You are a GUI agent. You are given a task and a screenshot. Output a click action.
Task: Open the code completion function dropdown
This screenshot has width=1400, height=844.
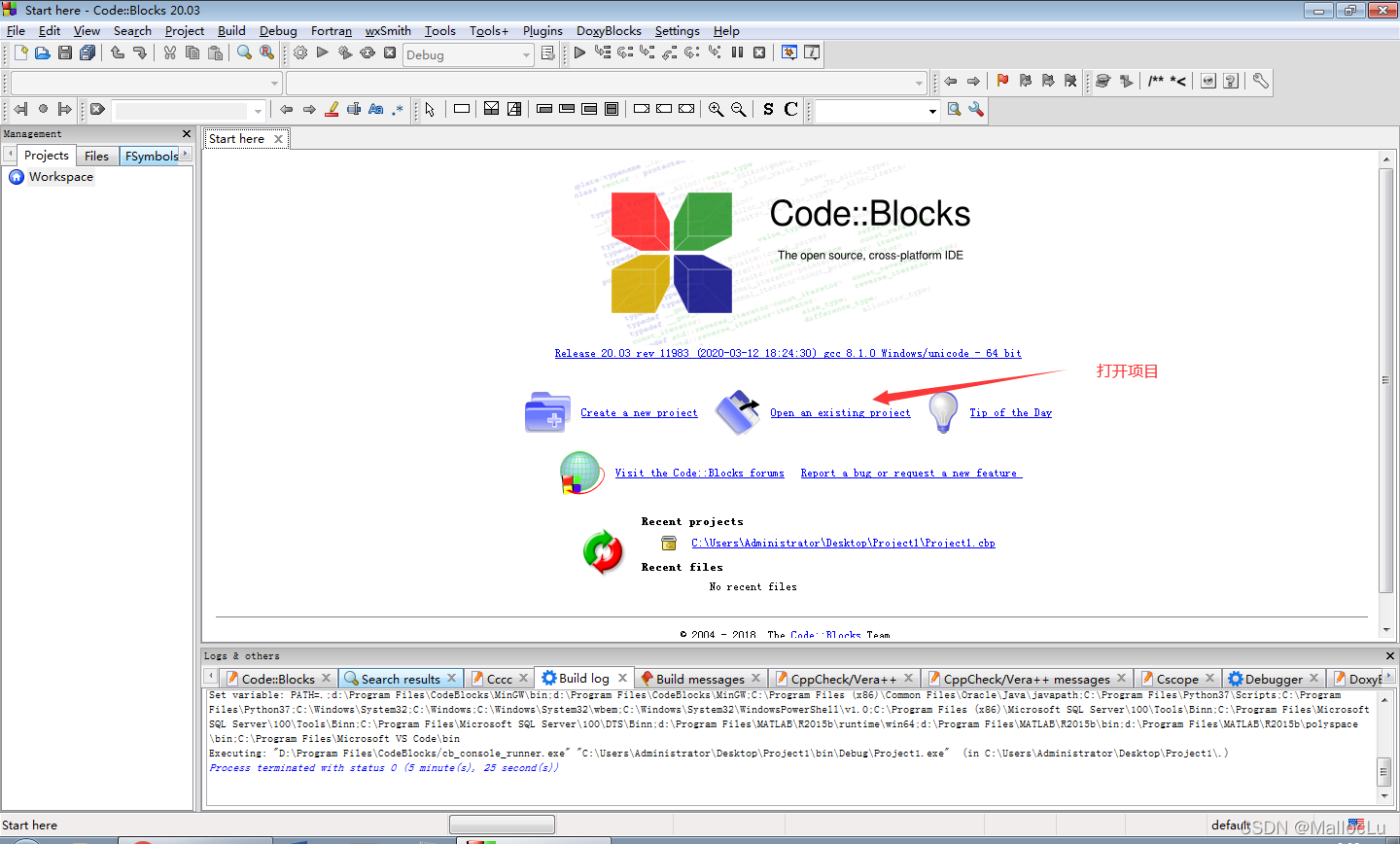point(607,83)
